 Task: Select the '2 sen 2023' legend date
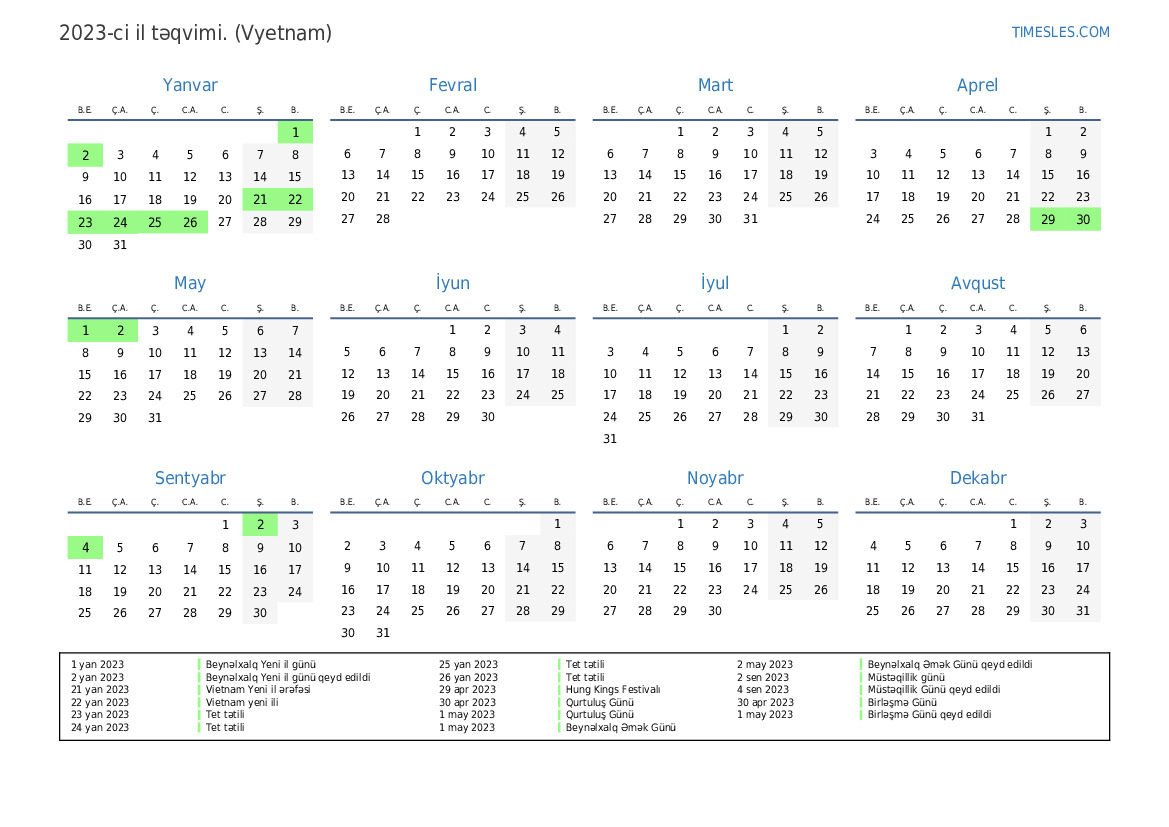pos(765,677)
